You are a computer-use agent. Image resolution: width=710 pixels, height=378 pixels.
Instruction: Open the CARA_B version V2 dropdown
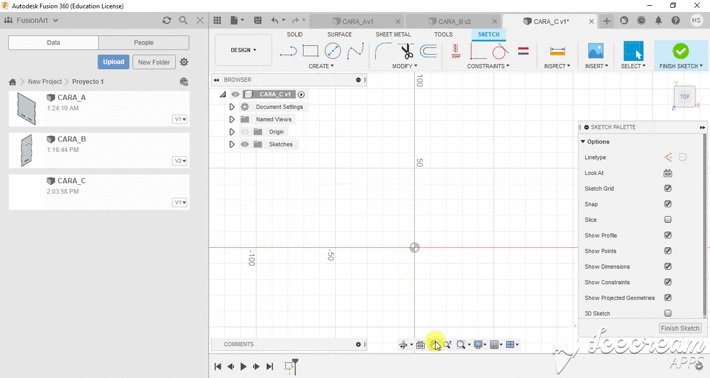click(180, 161)
